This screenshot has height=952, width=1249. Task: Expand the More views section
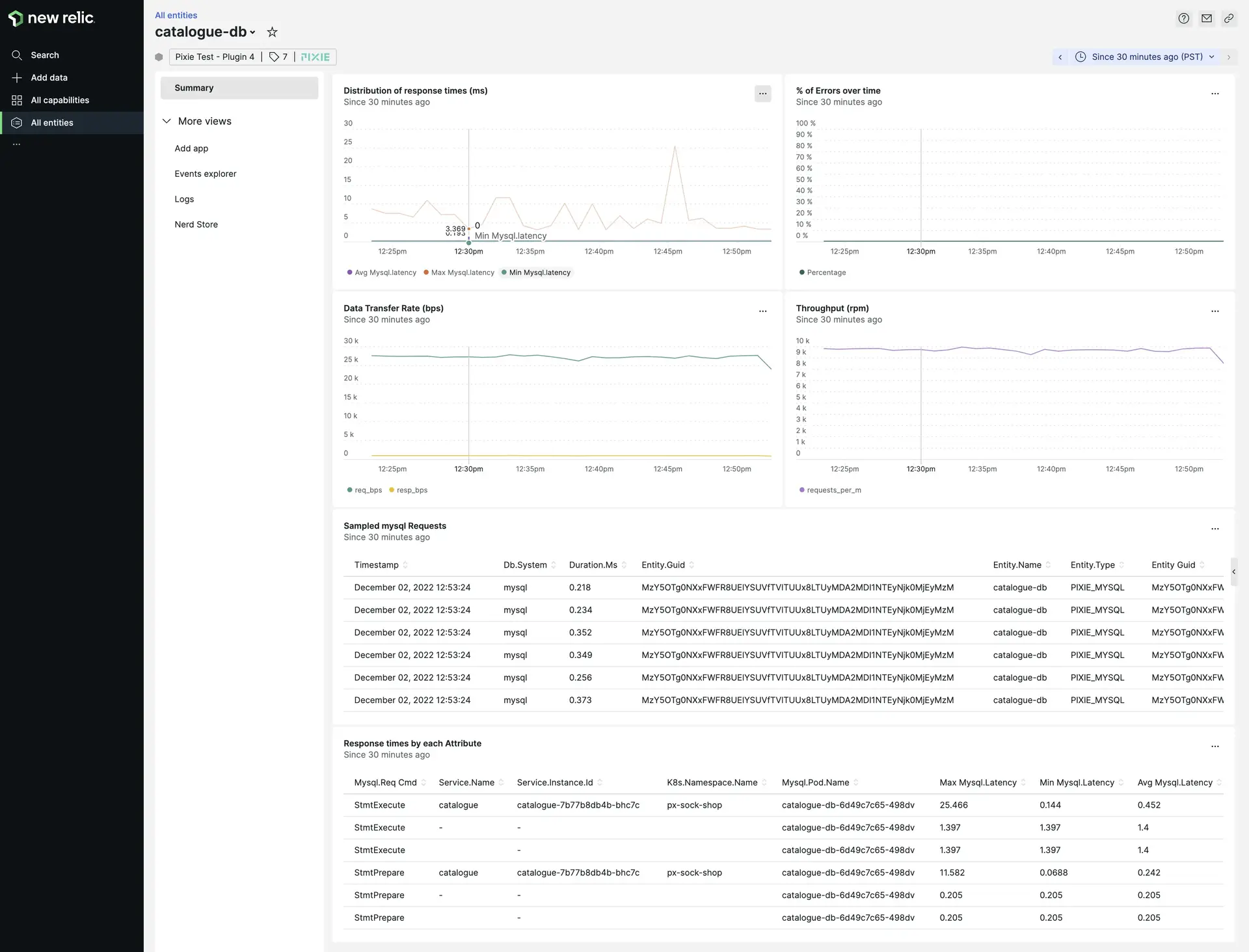[167, 122]
